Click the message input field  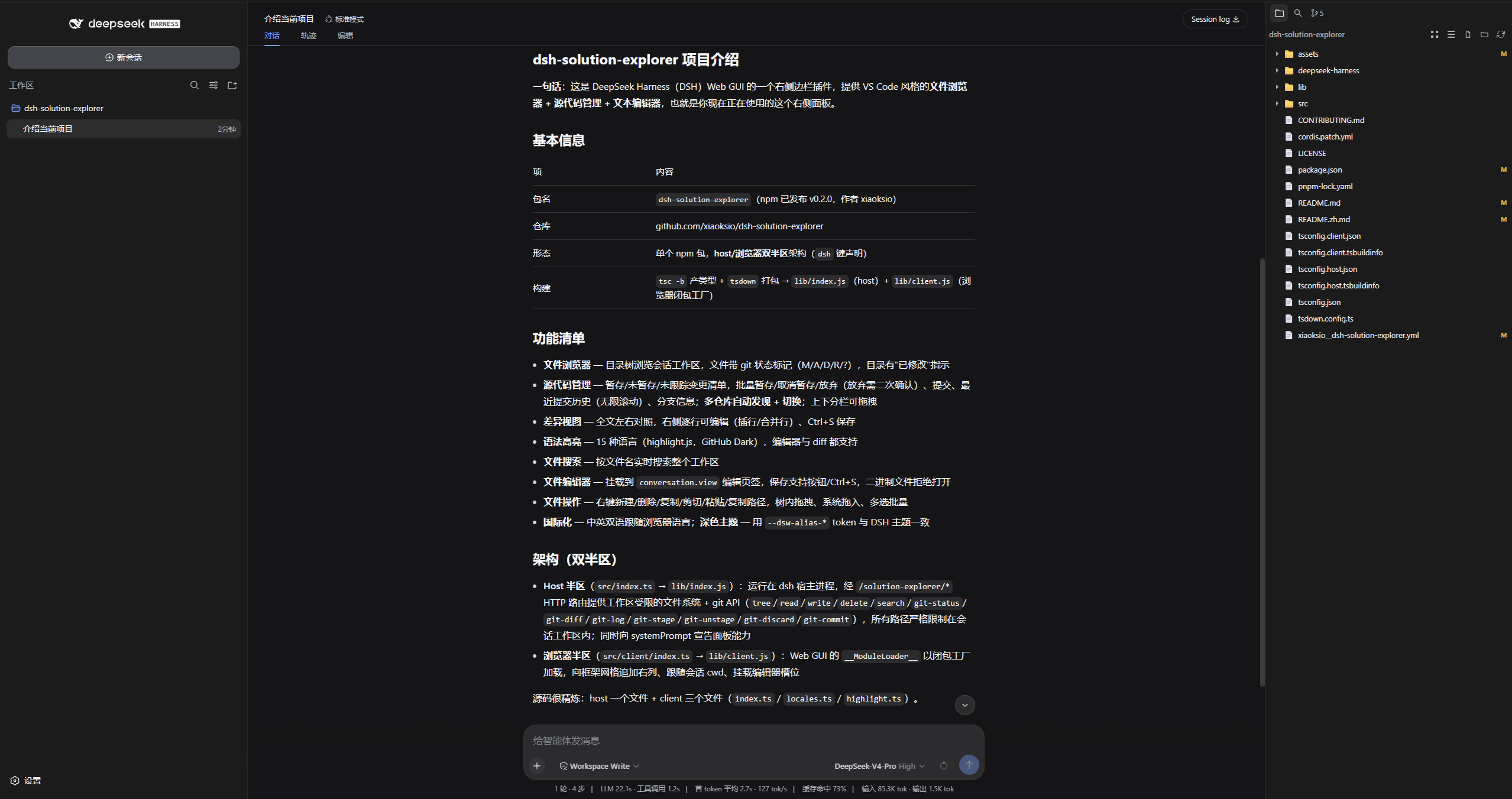753,740
